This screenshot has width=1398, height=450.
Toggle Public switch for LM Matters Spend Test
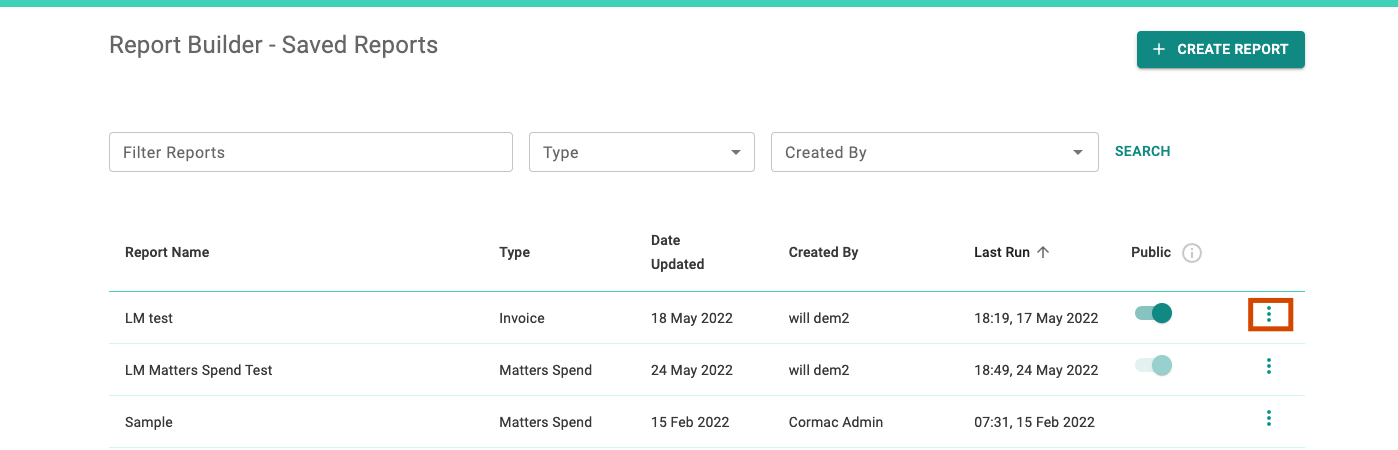pyautogui.click(x=1153, y=366)
